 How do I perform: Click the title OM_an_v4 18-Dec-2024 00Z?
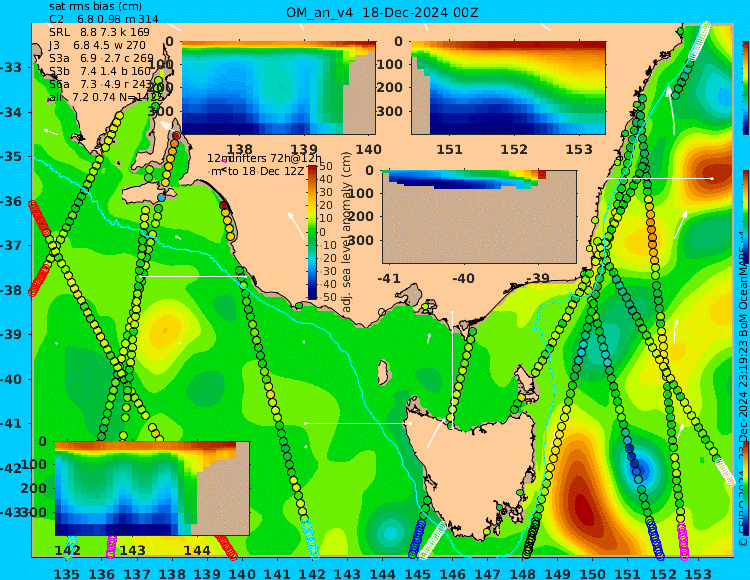382,12
